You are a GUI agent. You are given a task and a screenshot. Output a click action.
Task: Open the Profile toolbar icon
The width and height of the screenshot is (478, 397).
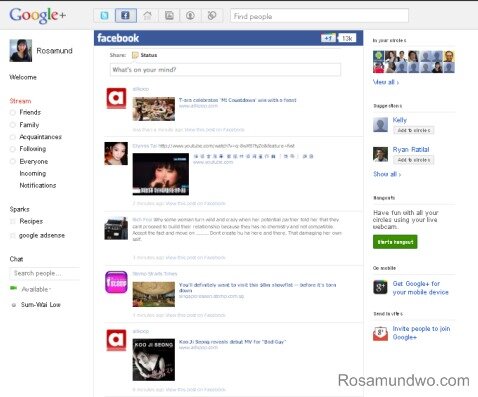coord(190,16)
